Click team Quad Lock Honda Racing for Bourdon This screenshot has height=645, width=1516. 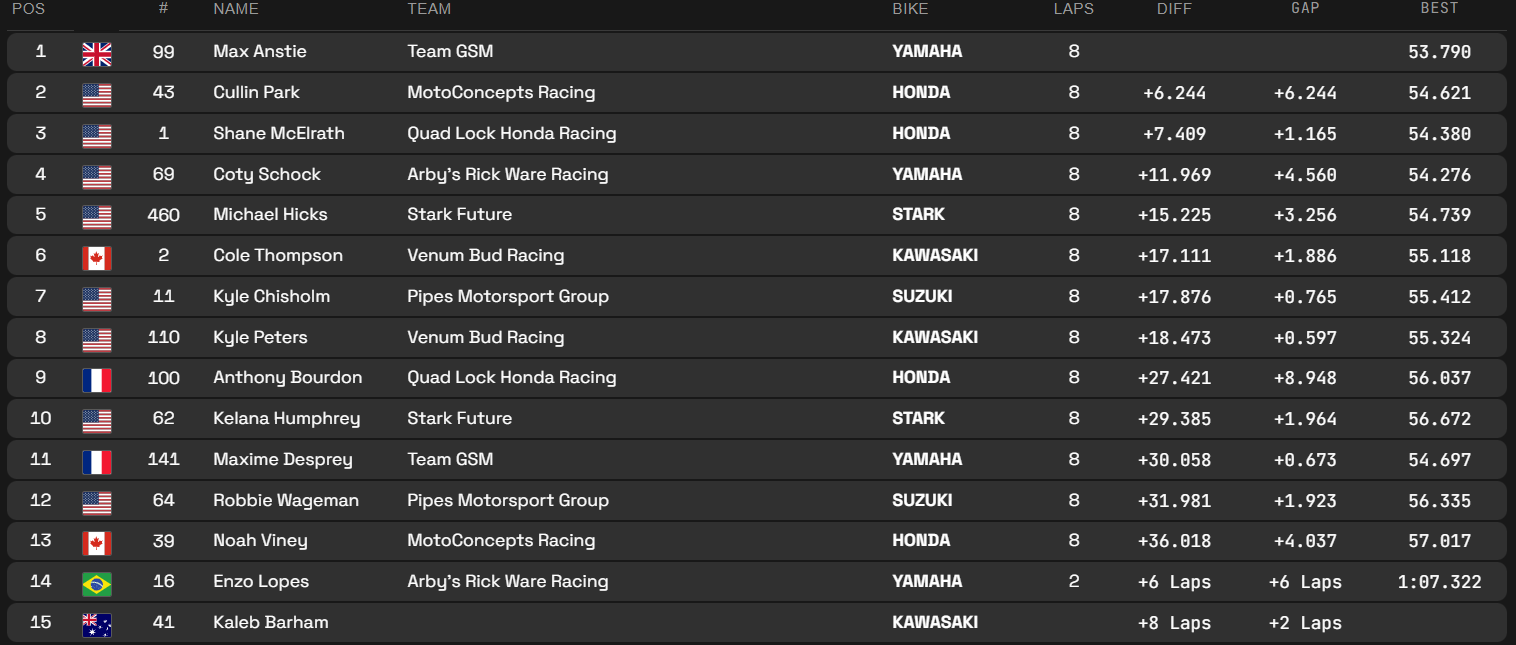tap(512, 377)
